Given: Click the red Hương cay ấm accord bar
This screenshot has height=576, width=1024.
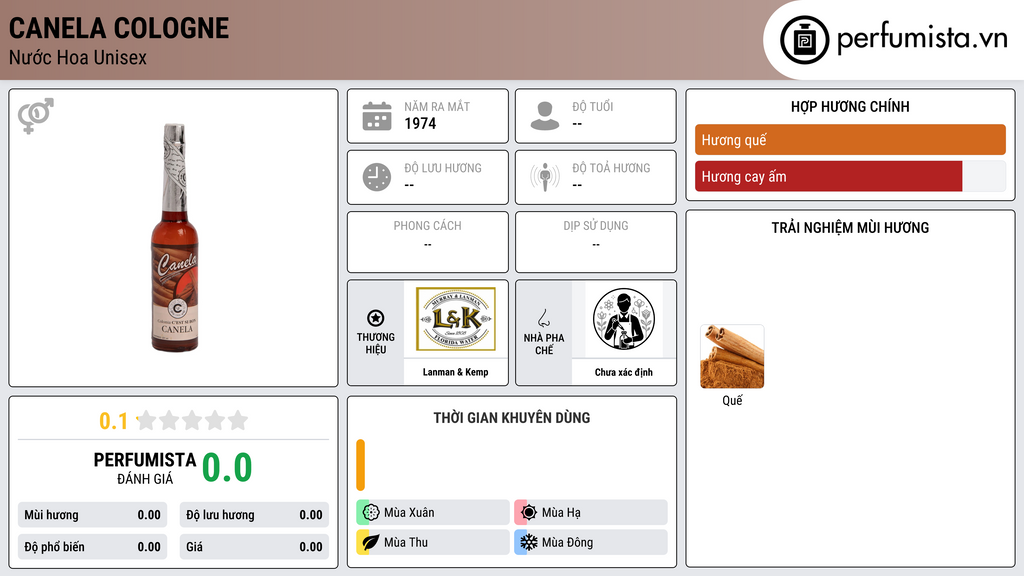Looking at the screenshot, I should (829, 176).
